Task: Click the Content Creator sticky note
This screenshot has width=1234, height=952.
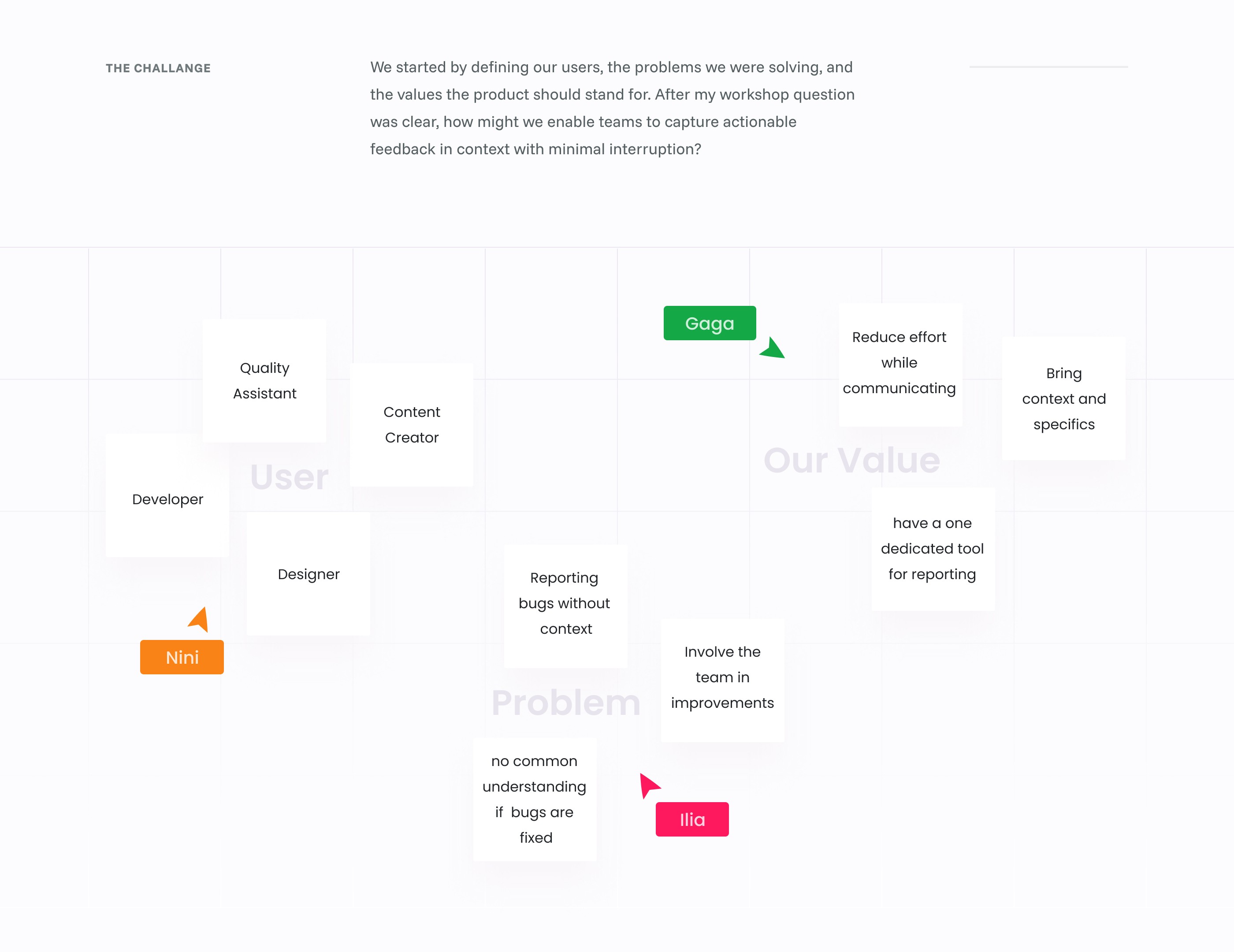Action: coord(411,424)
